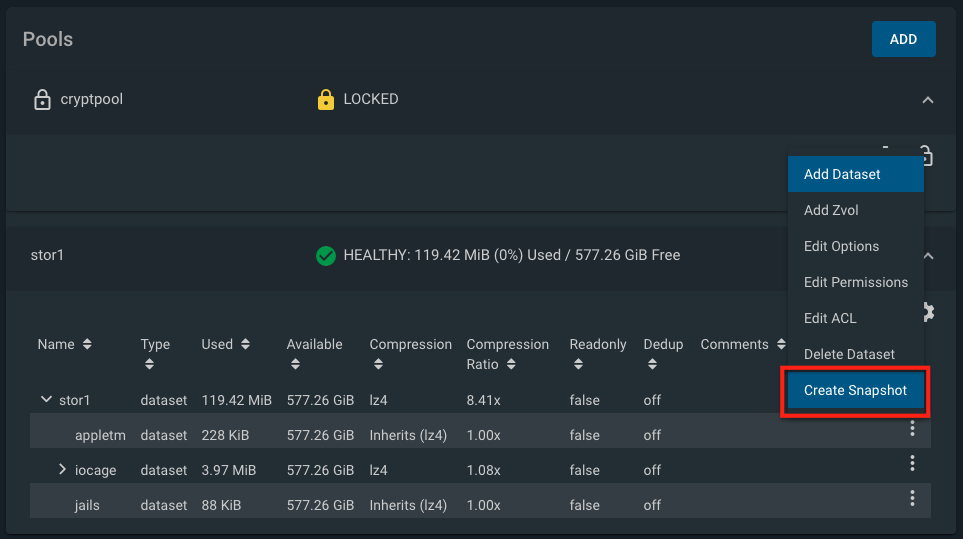
Task: Expand the iocage dataset row
Action: (62, 469)
